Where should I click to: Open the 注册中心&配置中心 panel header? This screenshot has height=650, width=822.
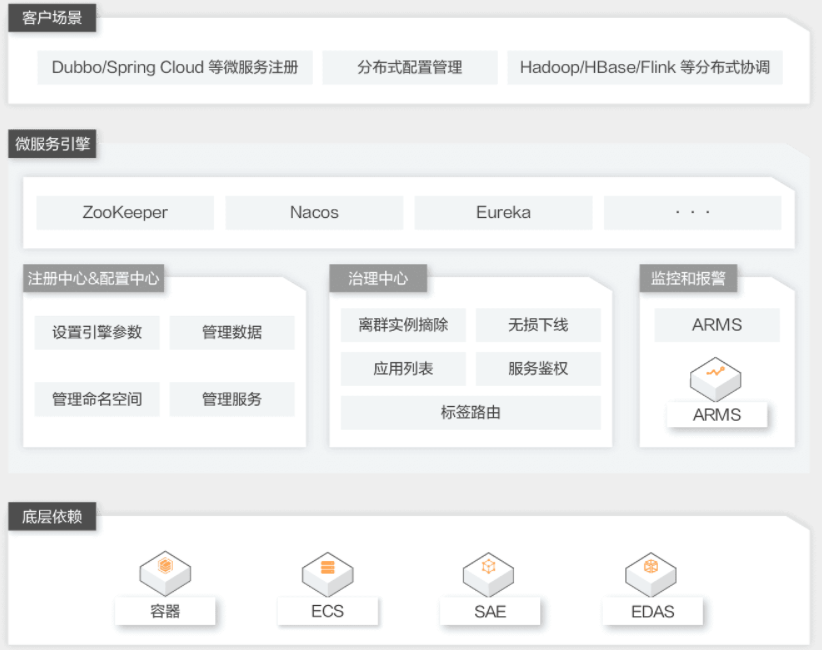93,278
